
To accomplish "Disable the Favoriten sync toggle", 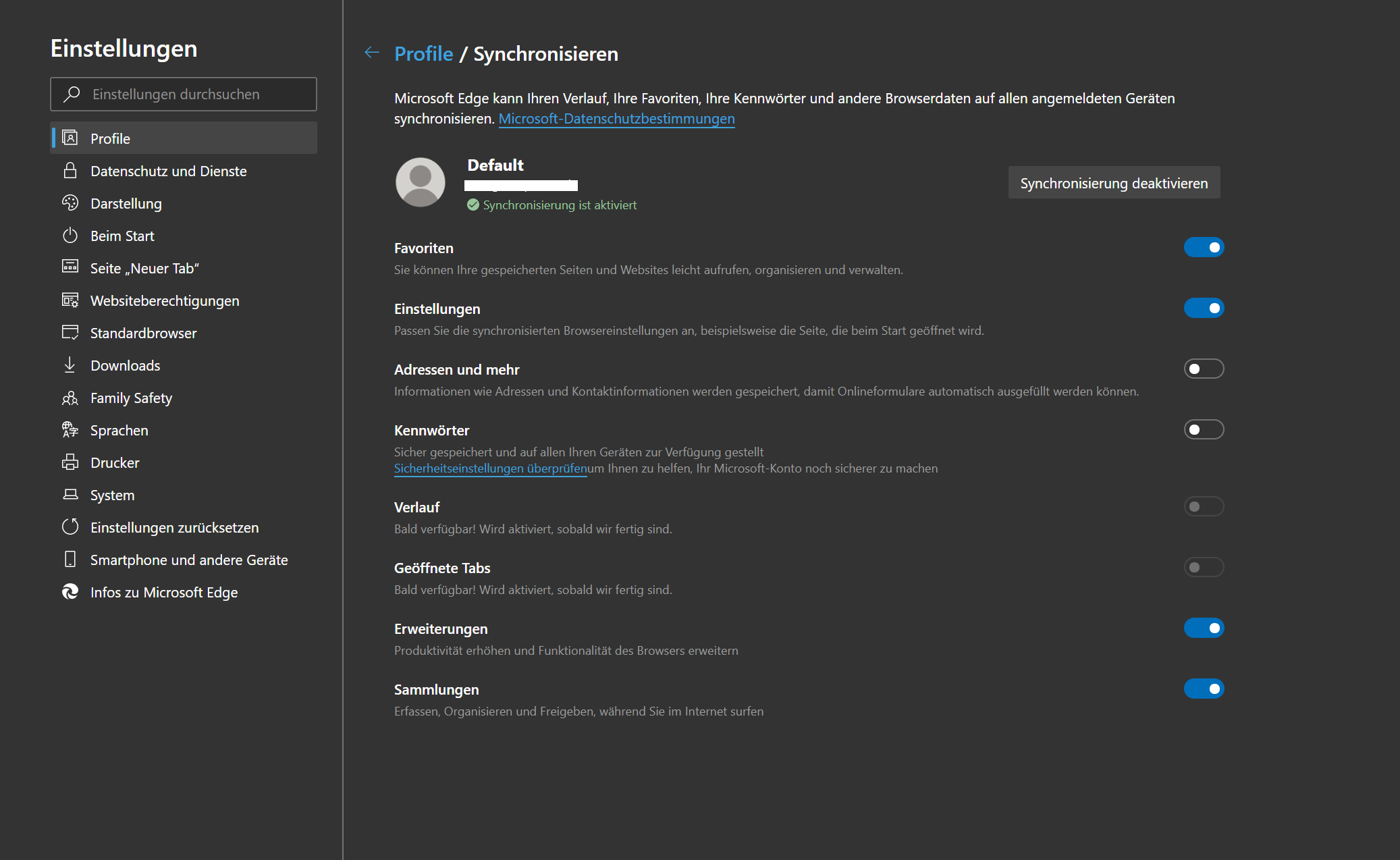I will point(1204,248).
